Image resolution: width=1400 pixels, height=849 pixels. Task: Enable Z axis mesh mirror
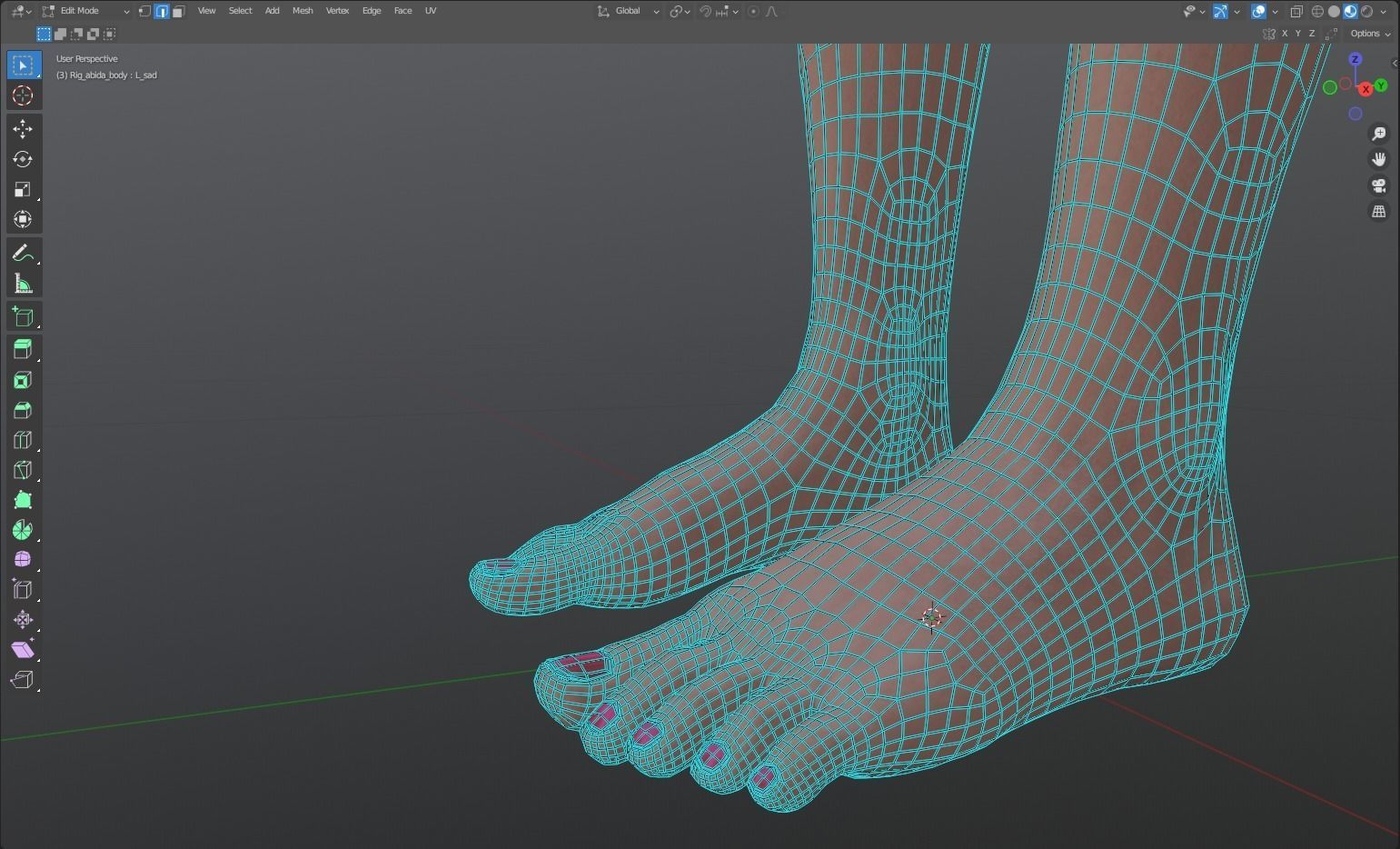click(x=1311, y=34)
